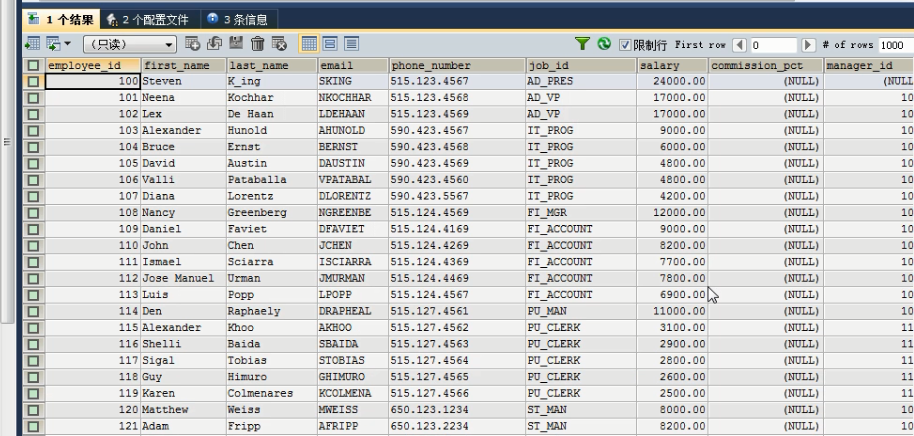Open the copy-data icon's dropdown arrow
The height and width of the screenshot is (436, 914).
click(68, 44)
